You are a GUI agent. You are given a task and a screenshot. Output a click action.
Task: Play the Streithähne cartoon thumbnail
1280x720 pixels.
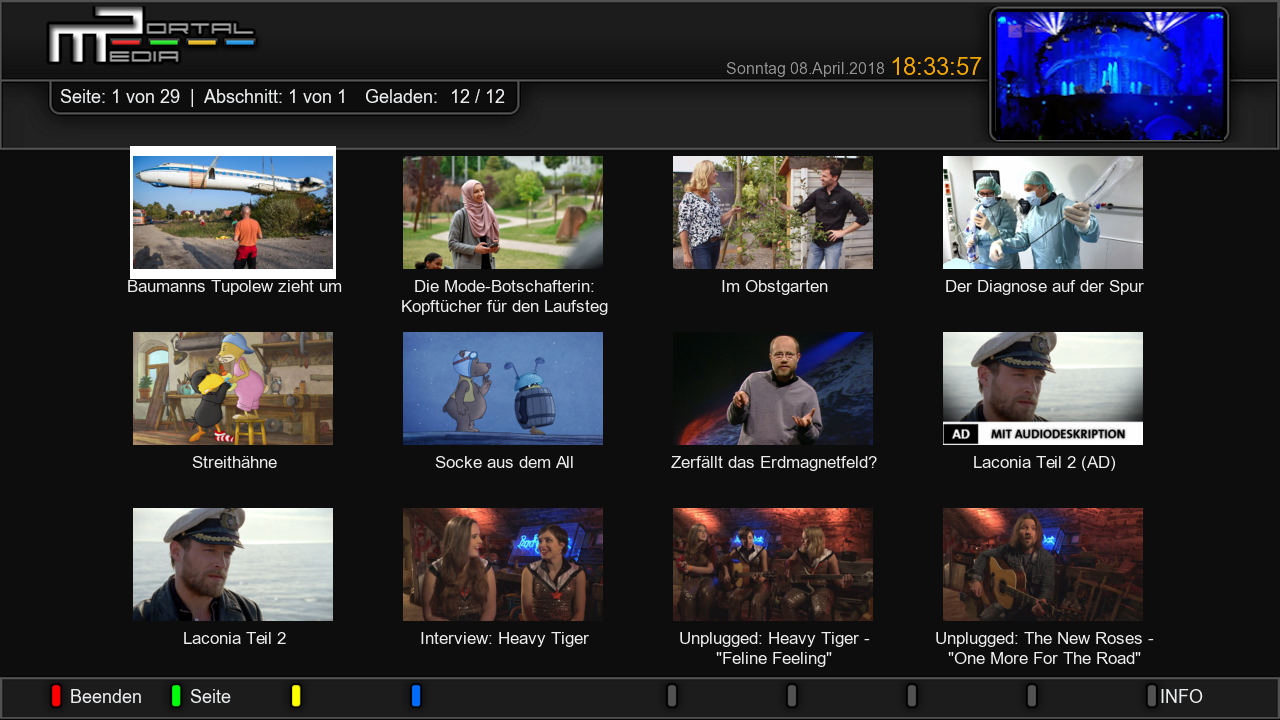click(x=233, y=388)
